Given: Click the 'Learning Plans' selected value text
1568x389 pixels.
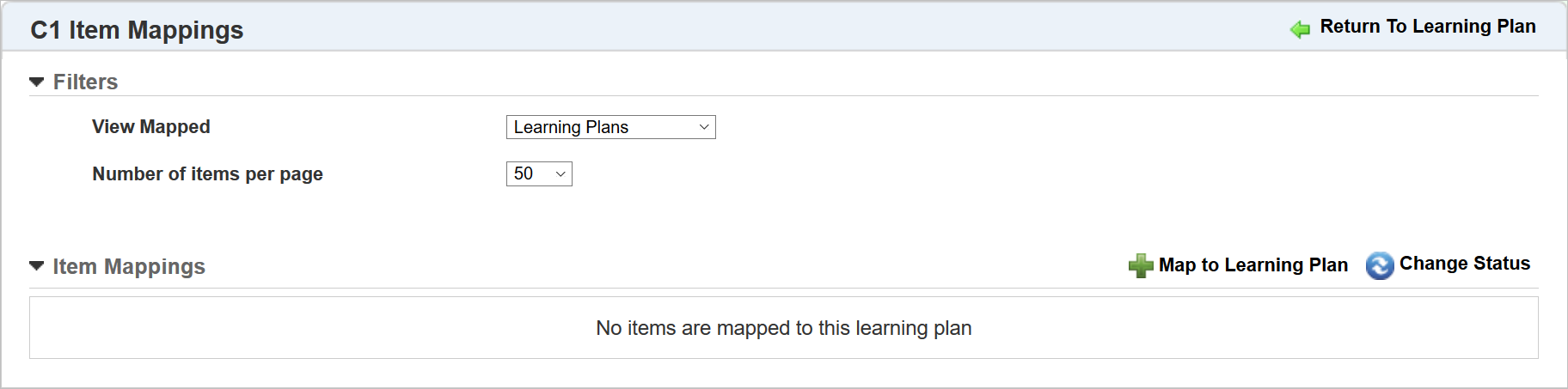Looking at the screenshot, I should click(x=571, y=127).
